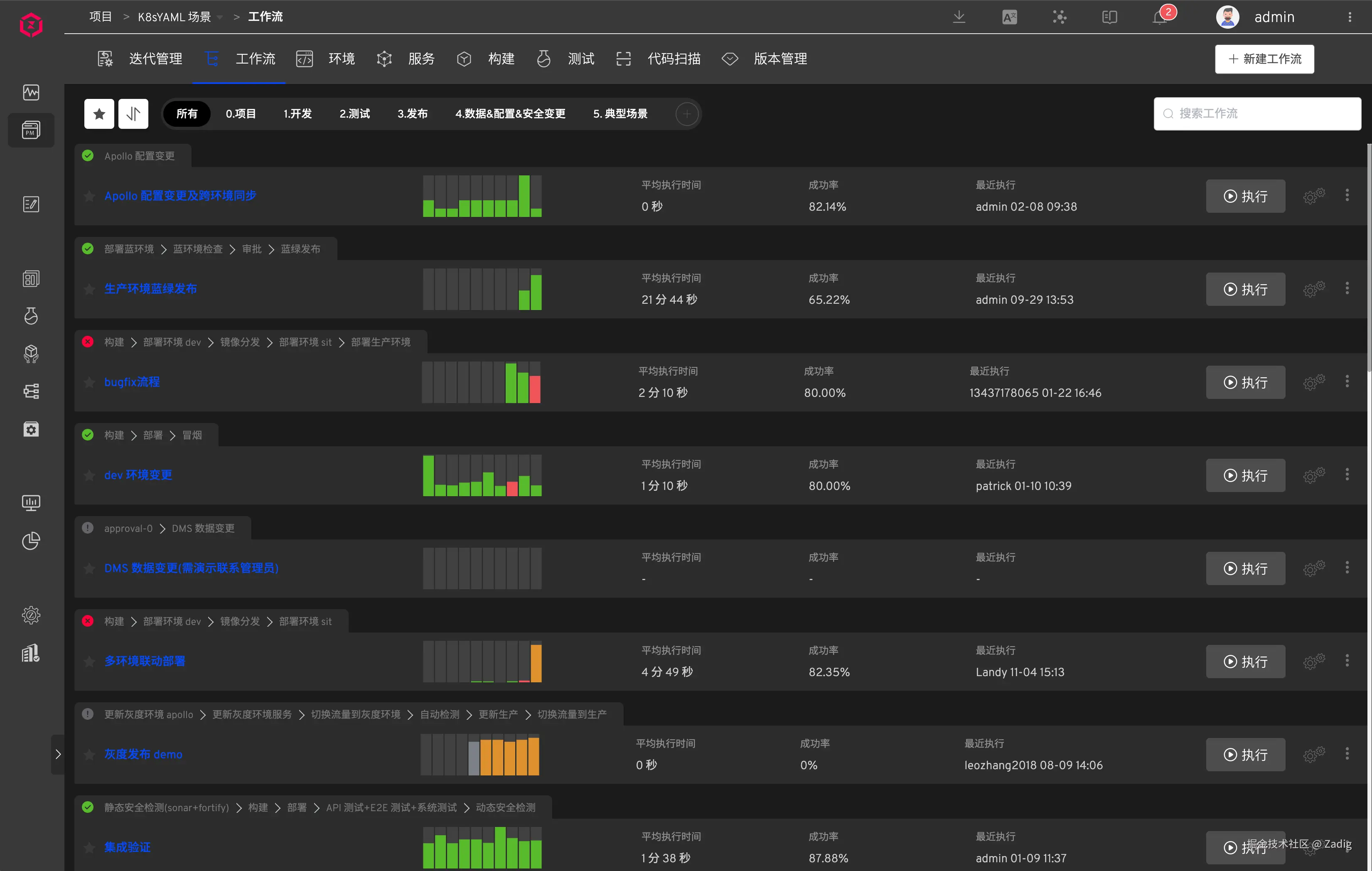
Task: Click the 新建工作流 button
Action: coord(1264,59)
